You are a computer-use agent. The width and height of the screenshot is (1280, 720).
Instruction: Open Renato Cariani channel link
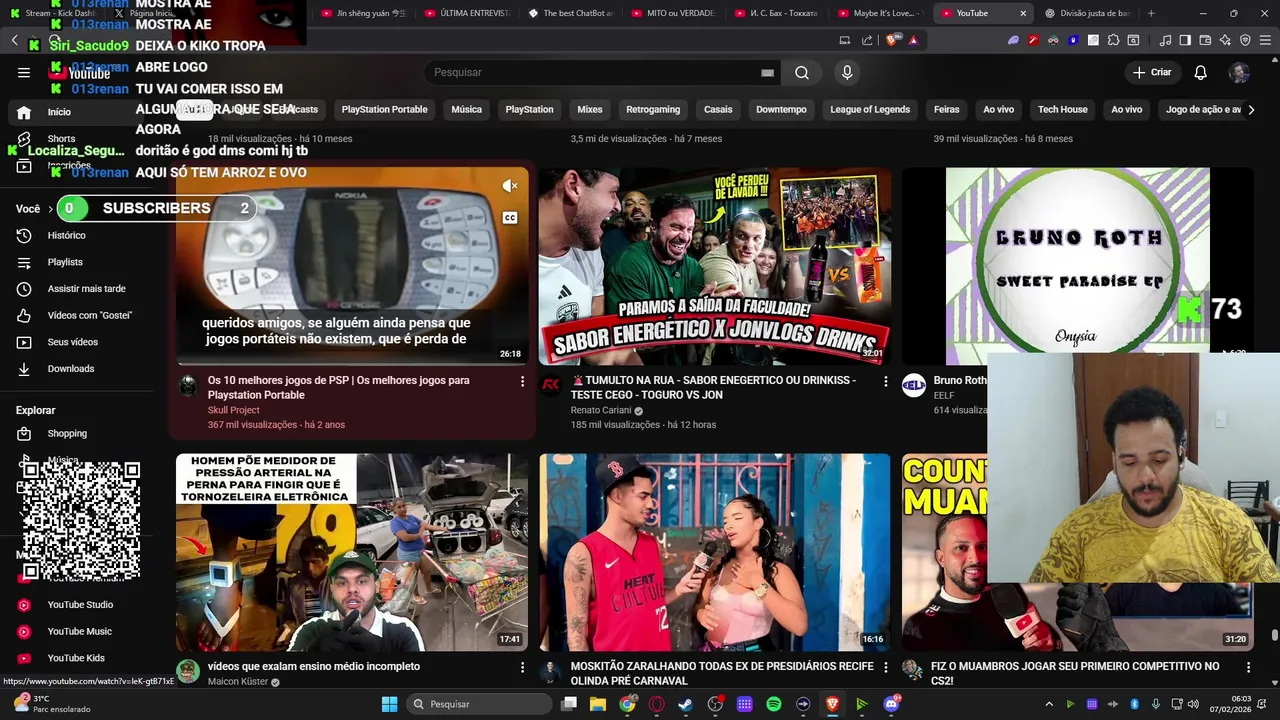click(601, 410)
